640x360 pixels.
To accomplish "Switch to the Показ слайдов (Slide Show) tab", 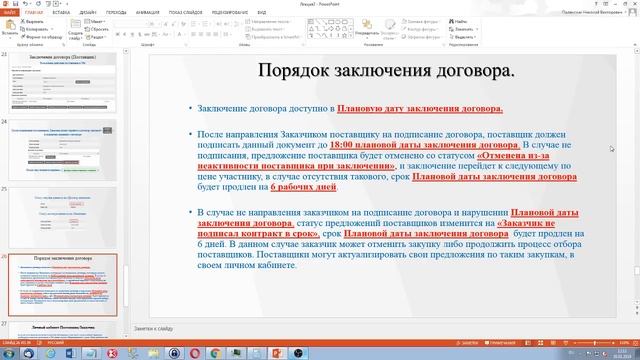I will [186, 13].
